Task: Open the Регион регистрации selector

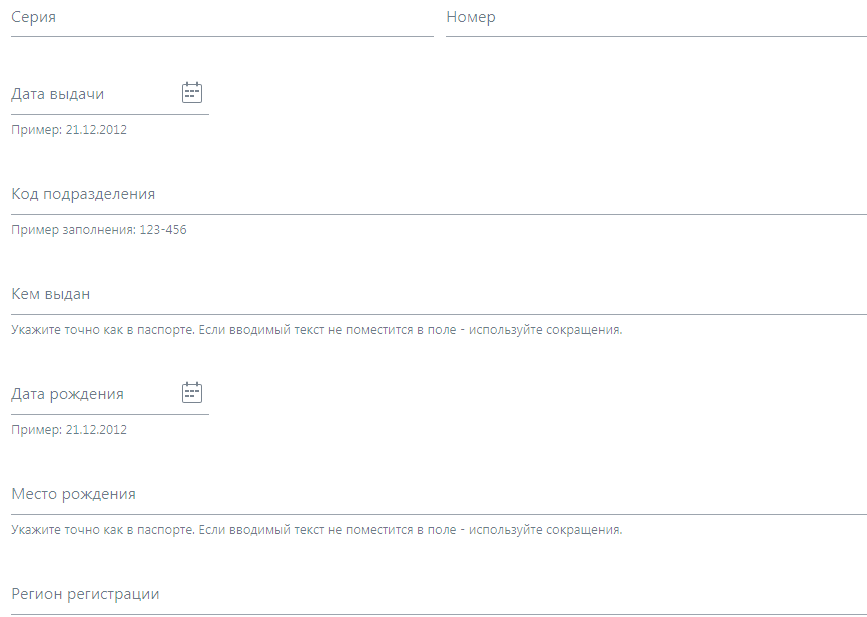Action: pyautogui.click(x=438, y=594)
